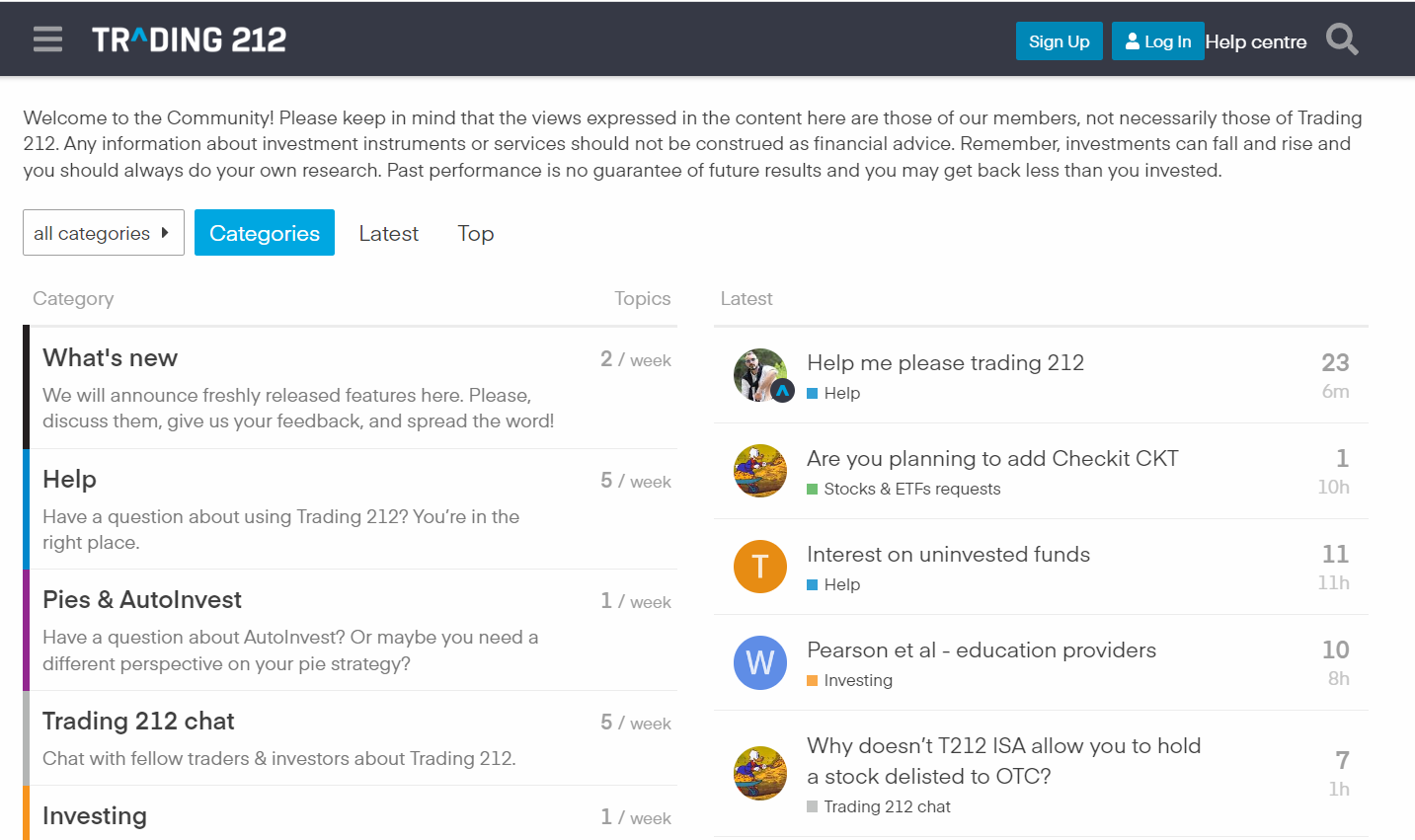The width and height of the screenshot is (1415, 840).
Task: Click the Log In button
Action: [1157, 40]
